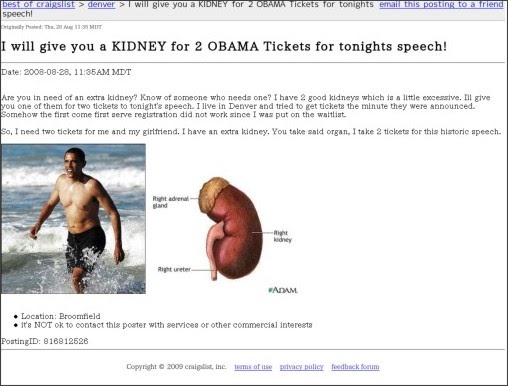This screenshot has width=508, height=386.
Task: Click the beach photo of shirtless man
Action: pyautogui.click(x=73, y=219)
